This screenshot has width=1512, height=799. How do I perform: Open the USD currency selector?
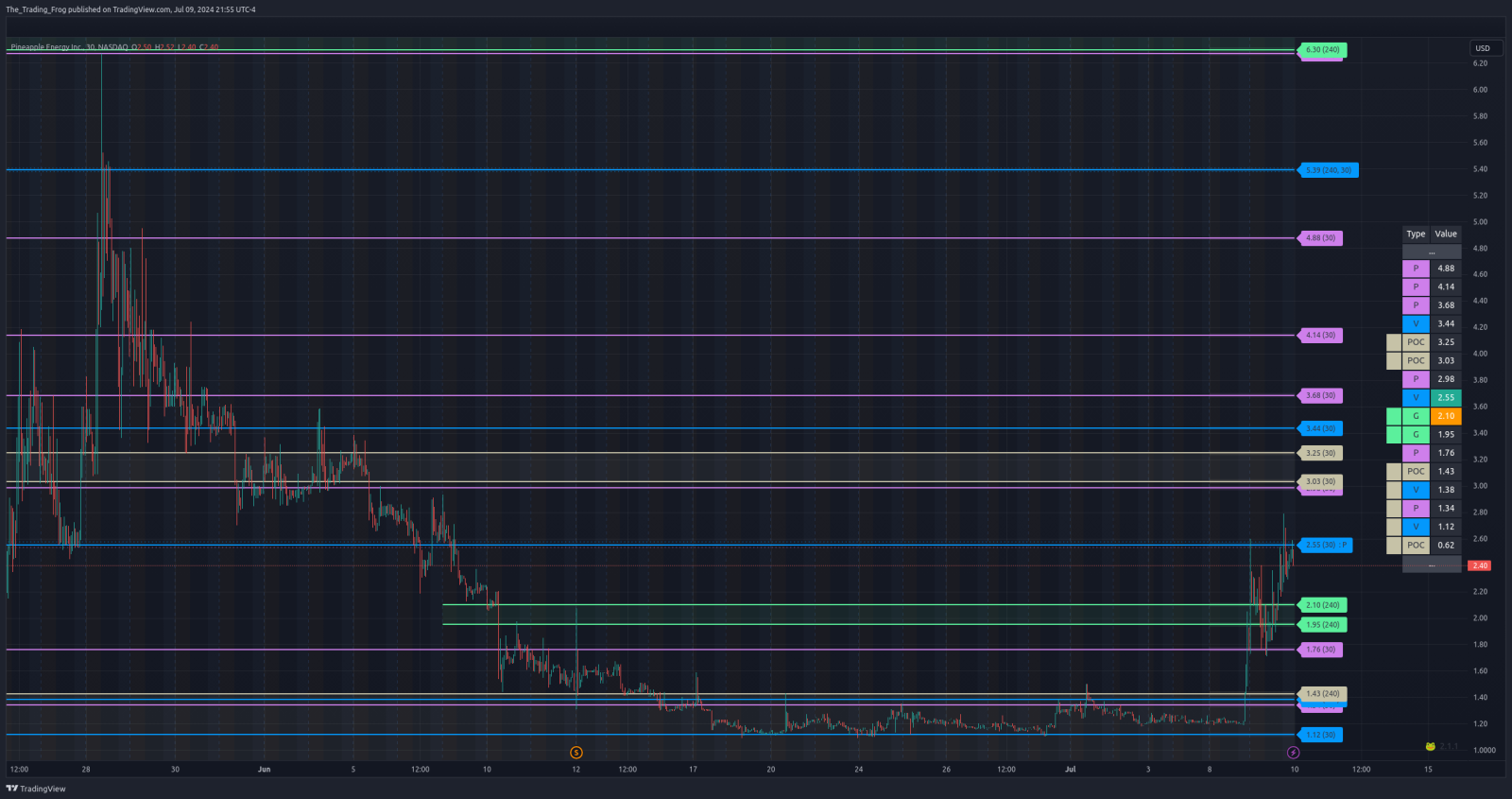click(1486, 48)
